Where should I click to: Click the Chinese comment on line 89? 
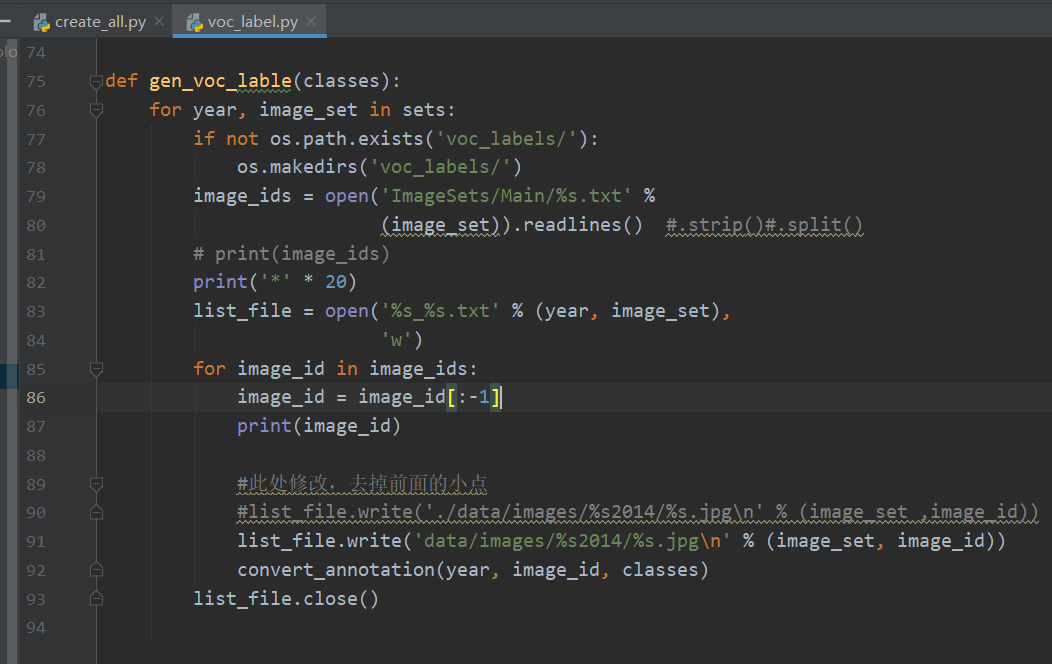point(360,483)
